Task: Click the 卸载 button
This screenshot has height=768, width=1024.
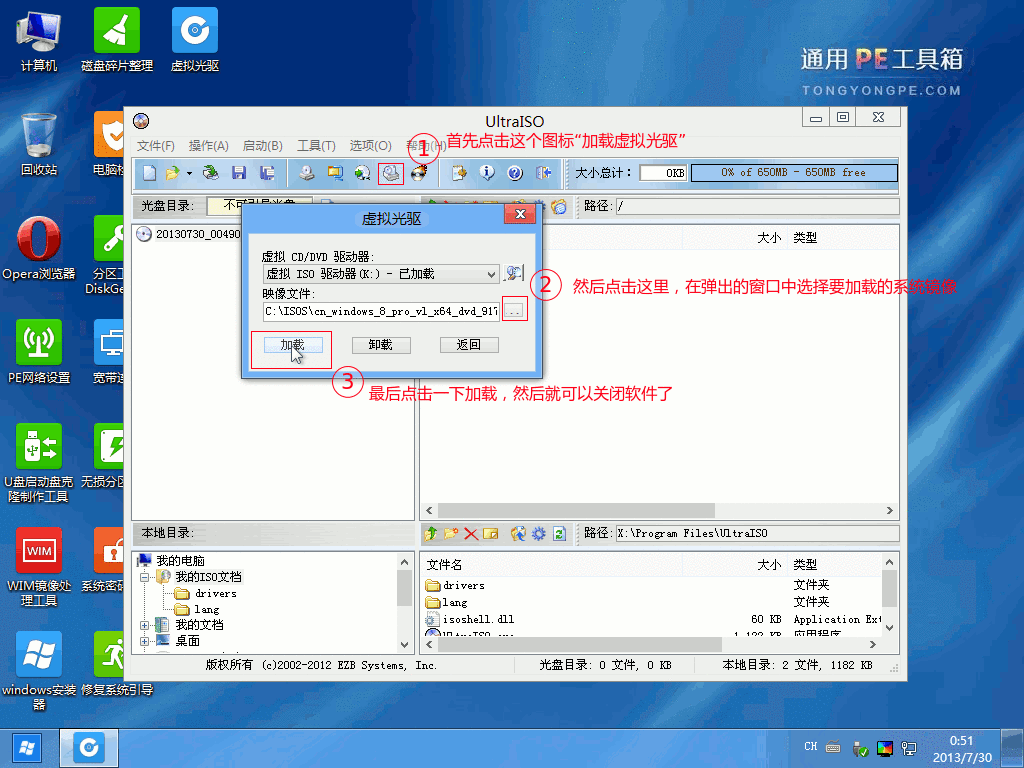Action: (x=381, y=345)
